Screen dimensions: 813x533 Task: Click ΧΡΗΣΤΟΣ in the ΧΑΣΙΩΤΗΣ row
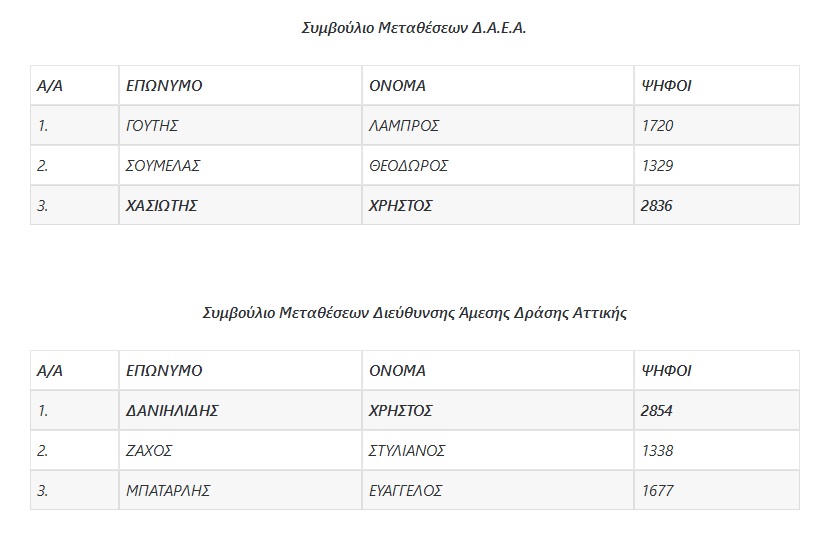click(401, 206)
